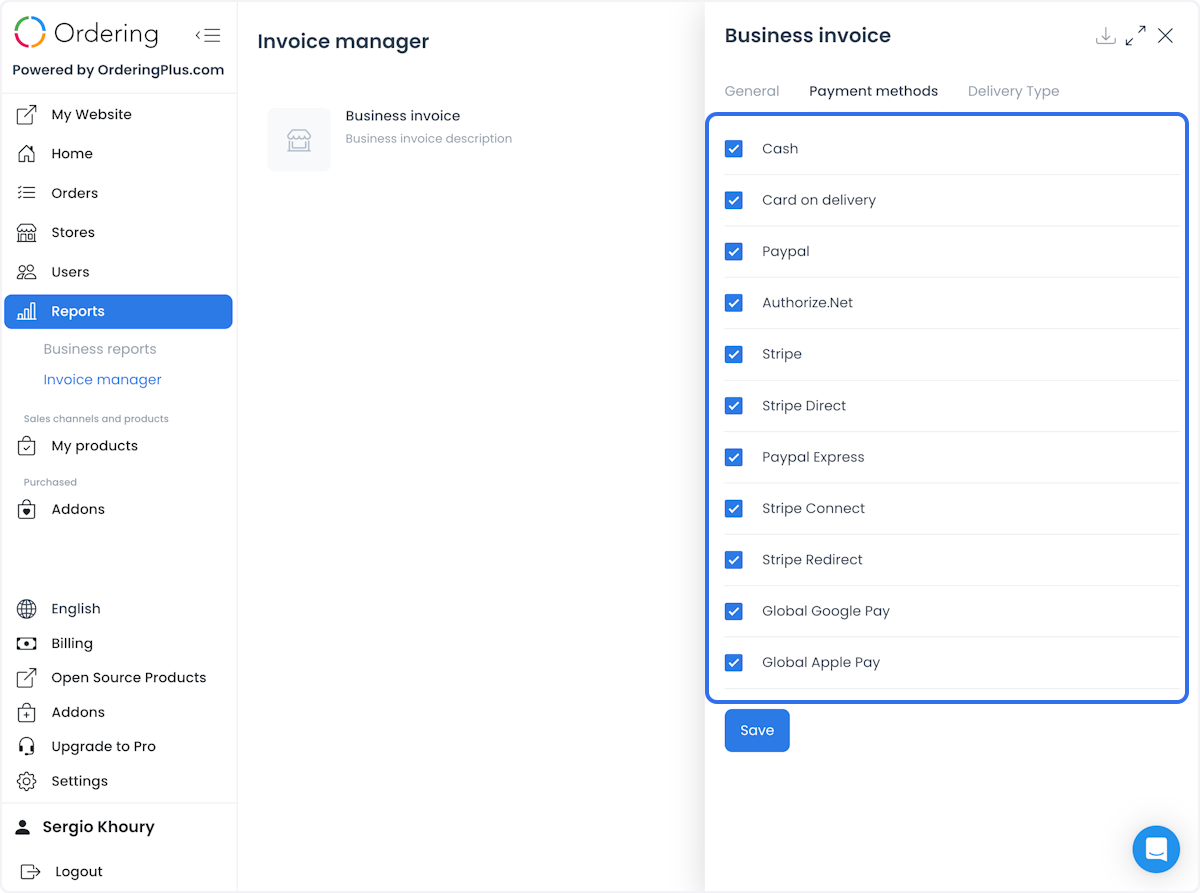Viewport: 1200px width, 893px height.
Task: Uncheck Card on delivery checkbox
Action: (734, 200)
